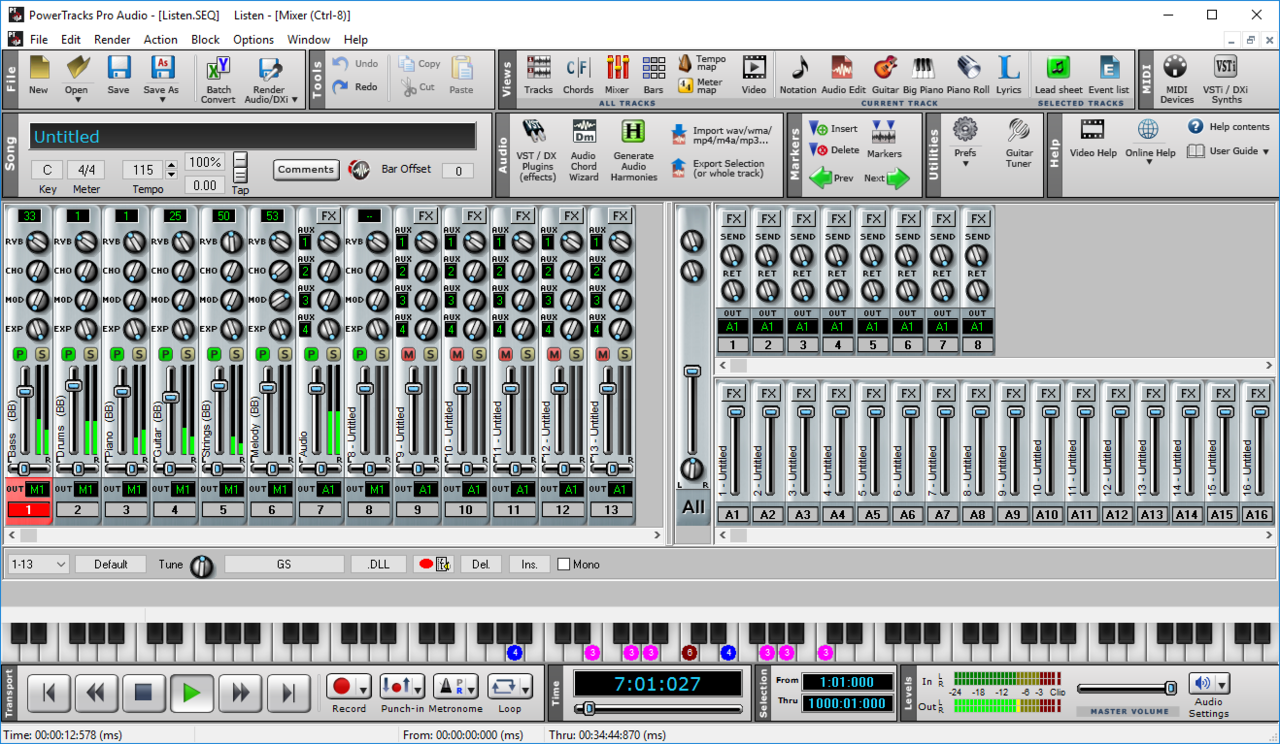This screenshot has width=1280, height=744.
Task: Open the Chords view
Action: click(578, 75)
